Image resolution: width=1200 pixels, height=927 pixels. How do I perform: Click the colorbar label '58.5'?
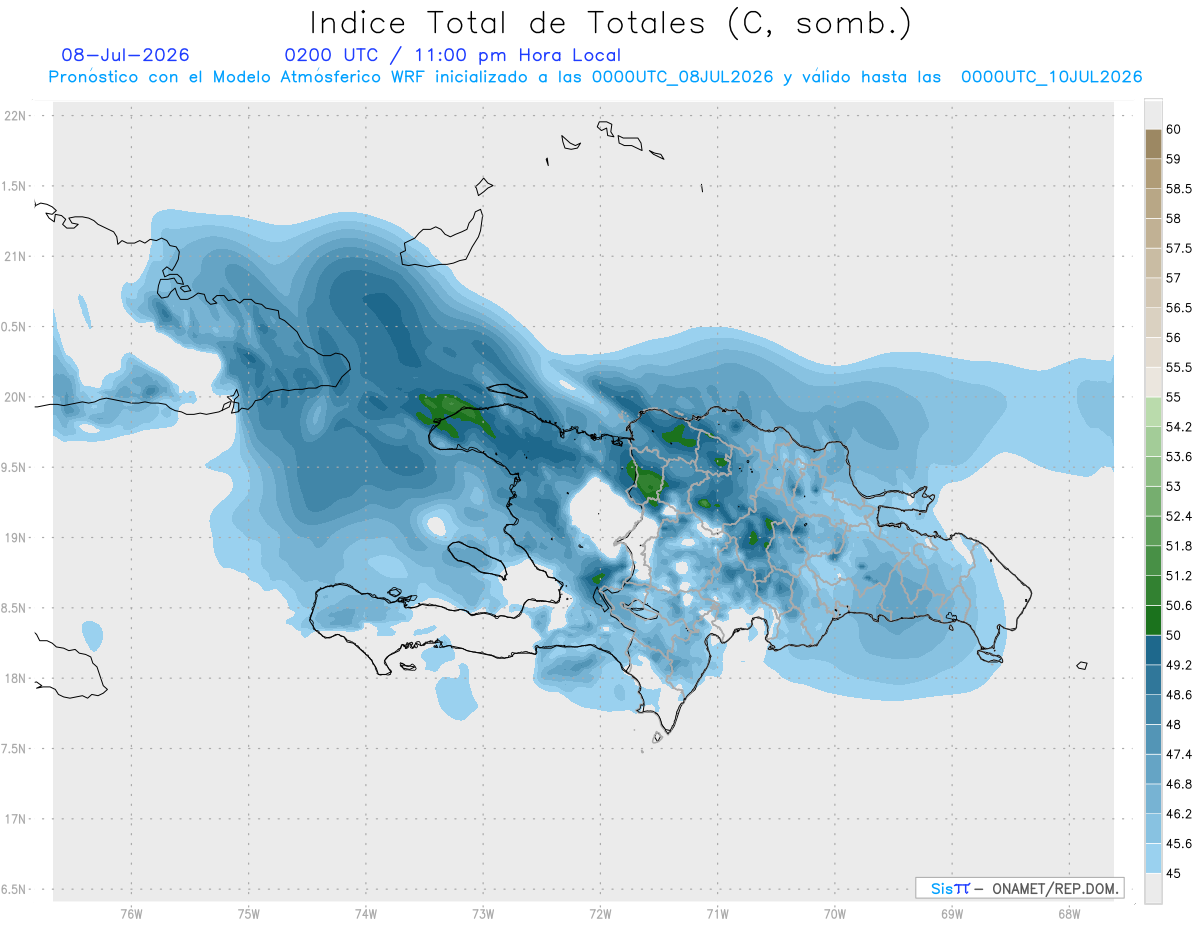pos(1177,189)
